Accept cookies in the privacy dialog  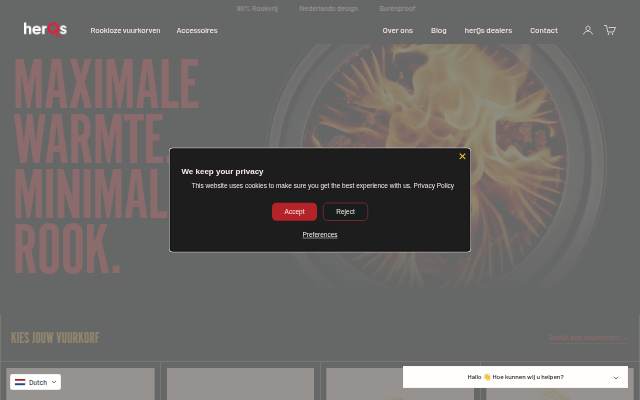294,211
